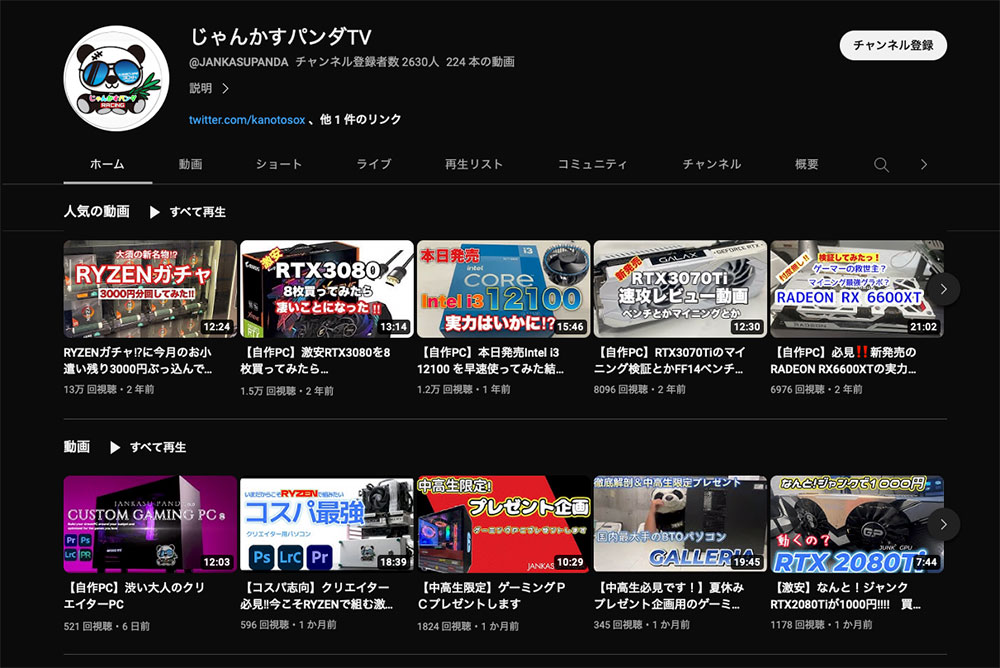The image size is (1000, 668).
Task: Click title '【自作PC】RTX3070Tiのマイニング検証'
Action: click(x=670, y=360)
